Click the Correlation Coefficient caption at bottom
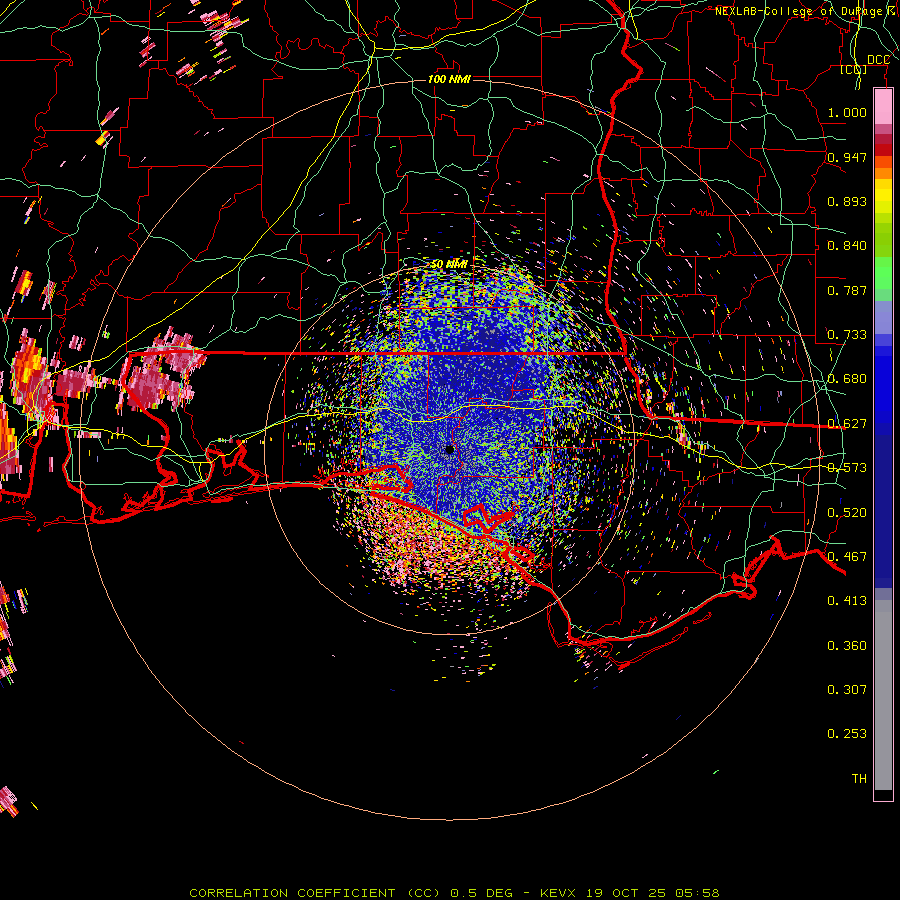The image size is (900, 900). click(x=454, y=893)
